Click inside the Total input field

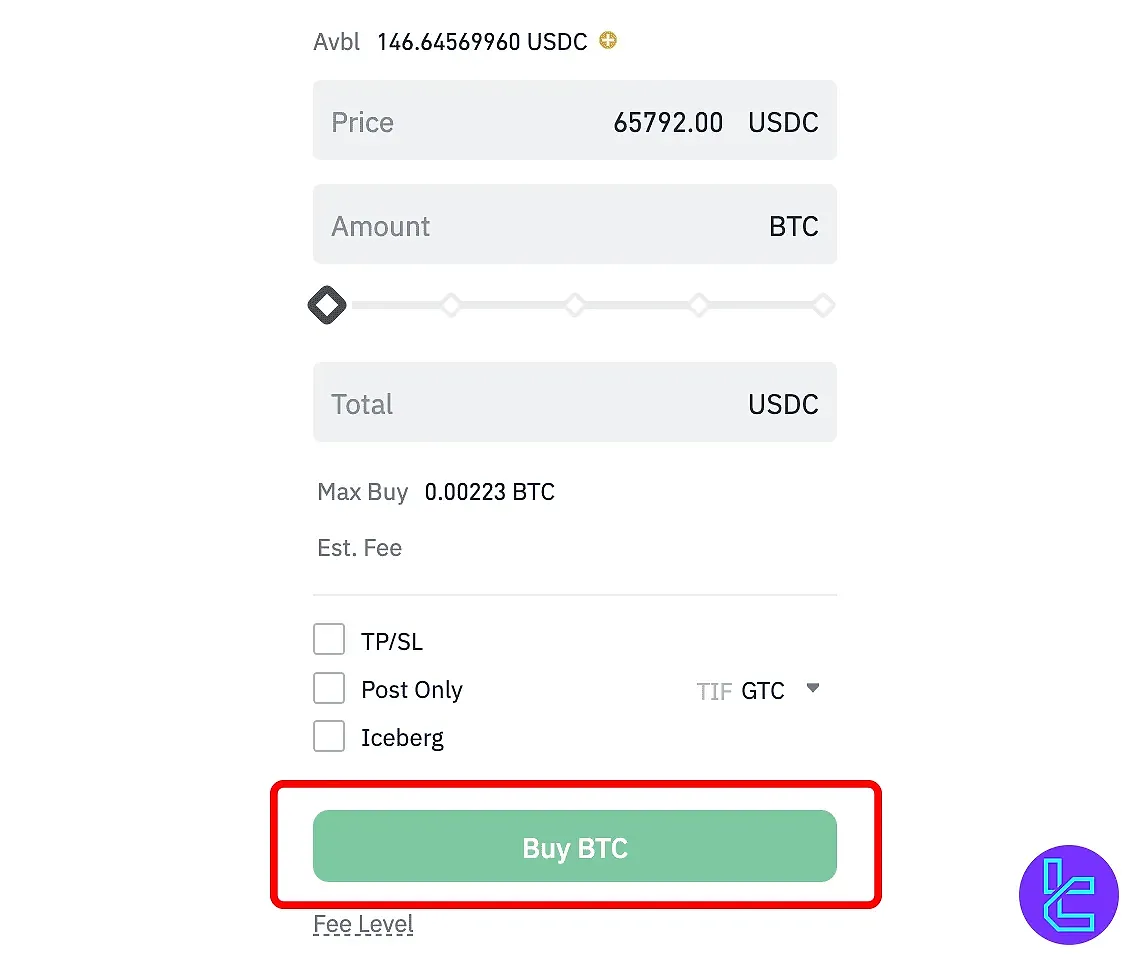[x=560, y=403]
